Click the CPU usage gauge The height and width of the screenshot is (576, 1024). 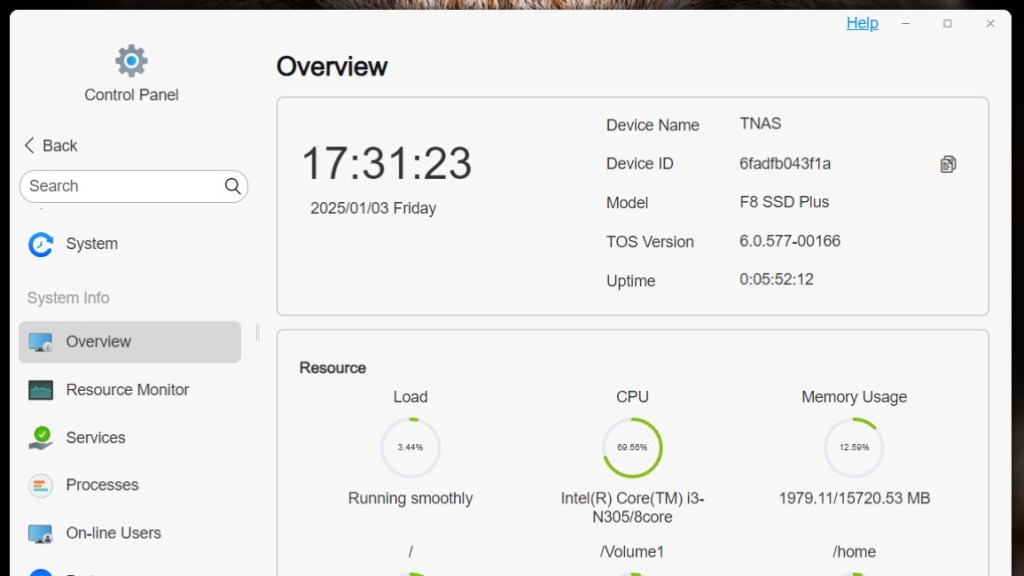(x=632, y=447)
